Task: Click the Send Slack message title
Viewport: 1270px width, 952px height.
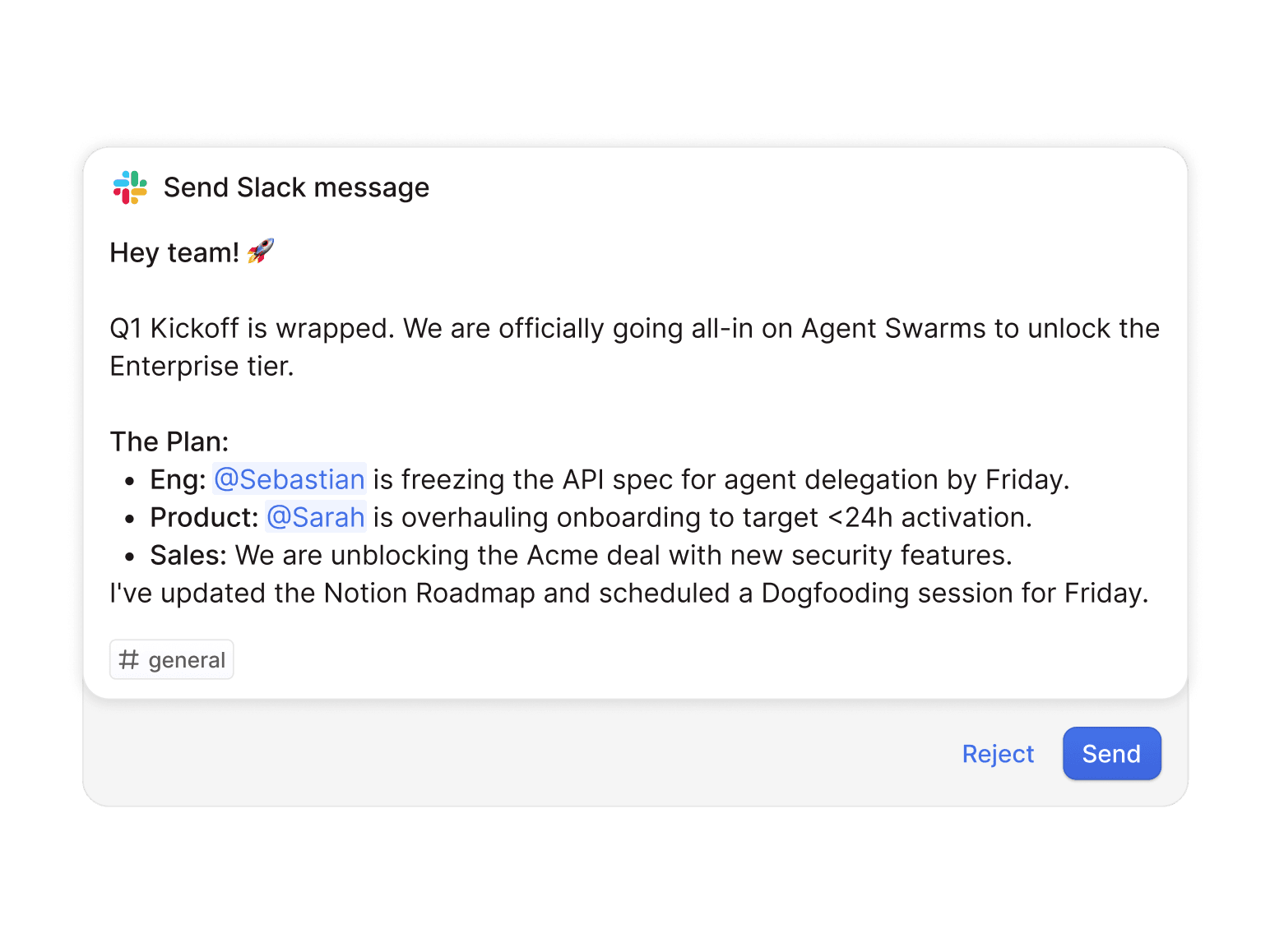Action: pos(296,187)
